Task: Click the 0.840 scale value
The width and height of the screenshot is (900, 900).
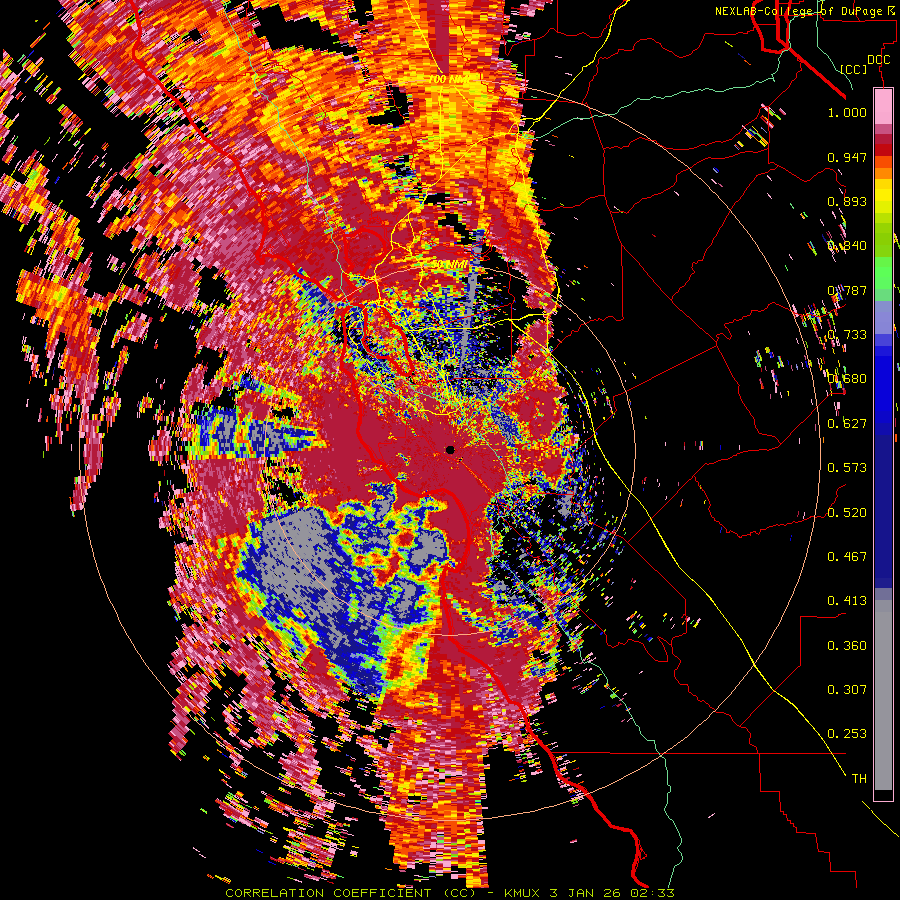Action: pos(847,246)
